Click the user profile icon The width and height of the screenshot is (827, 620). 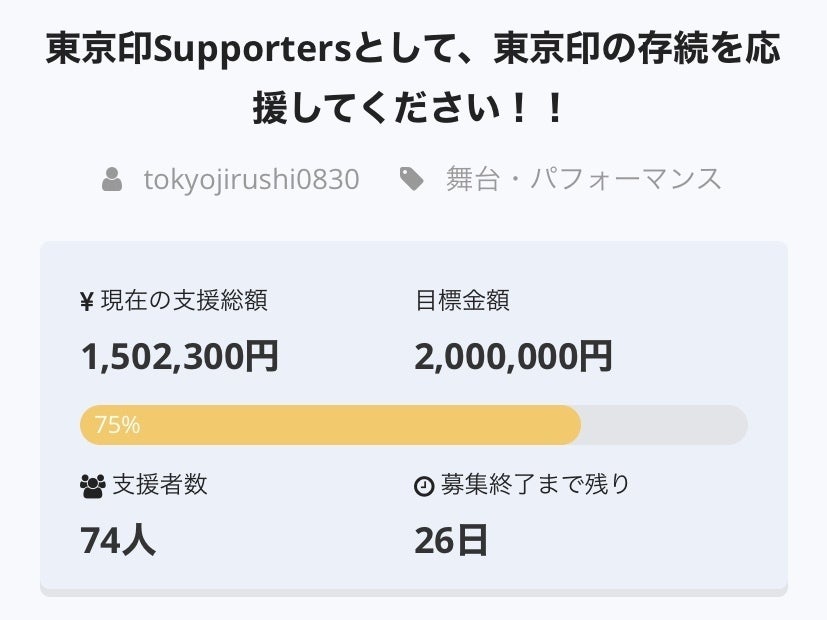pos(112,180)
